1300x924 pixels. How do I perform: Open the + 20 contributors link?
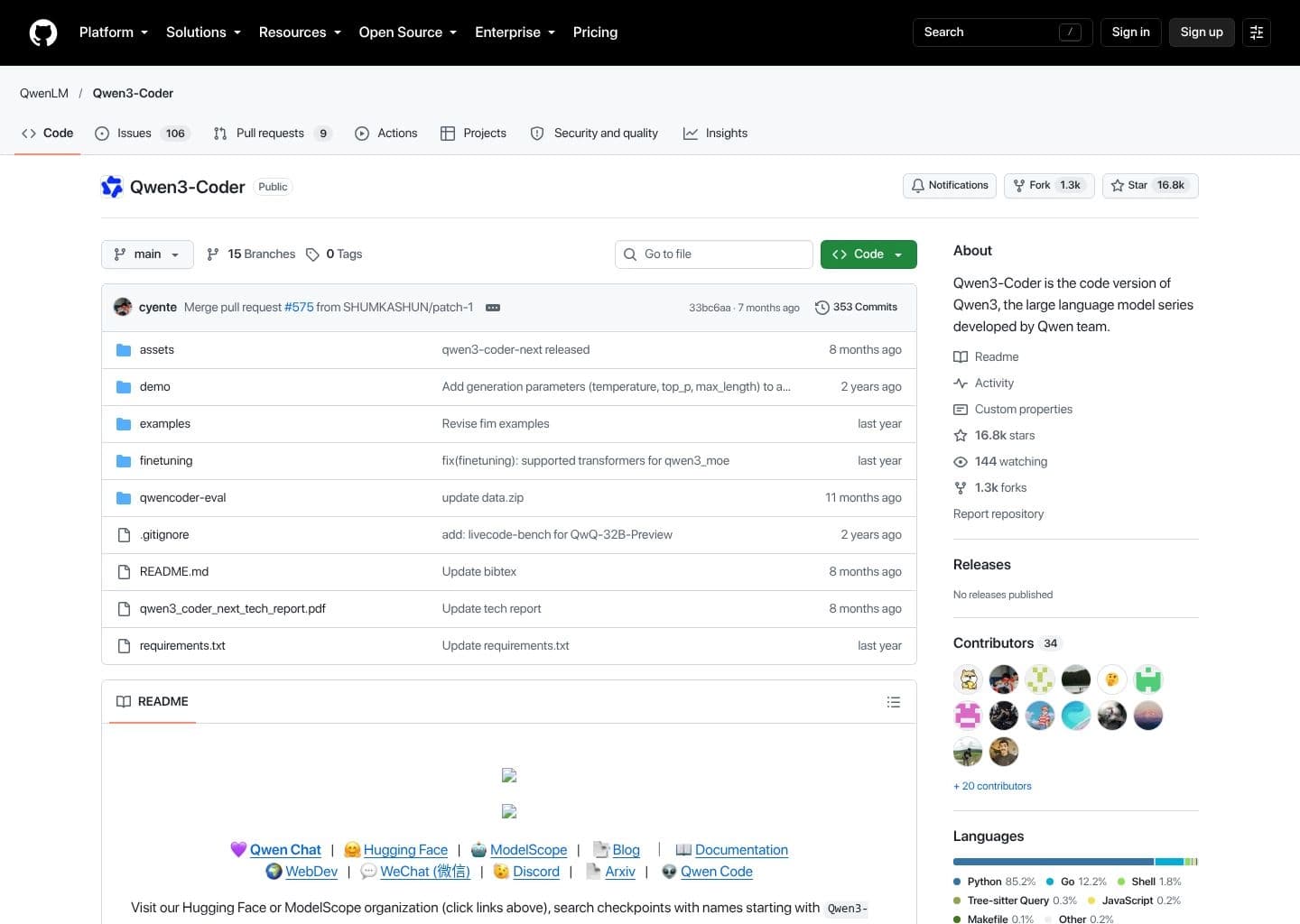click(992, 786)
